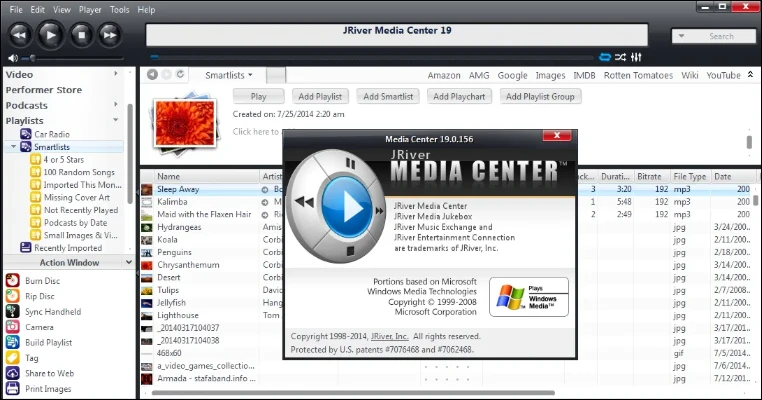The image size is (762, 400).
Task: Collapse the Playlists section arrow
Action: click(x=116, y=120)
